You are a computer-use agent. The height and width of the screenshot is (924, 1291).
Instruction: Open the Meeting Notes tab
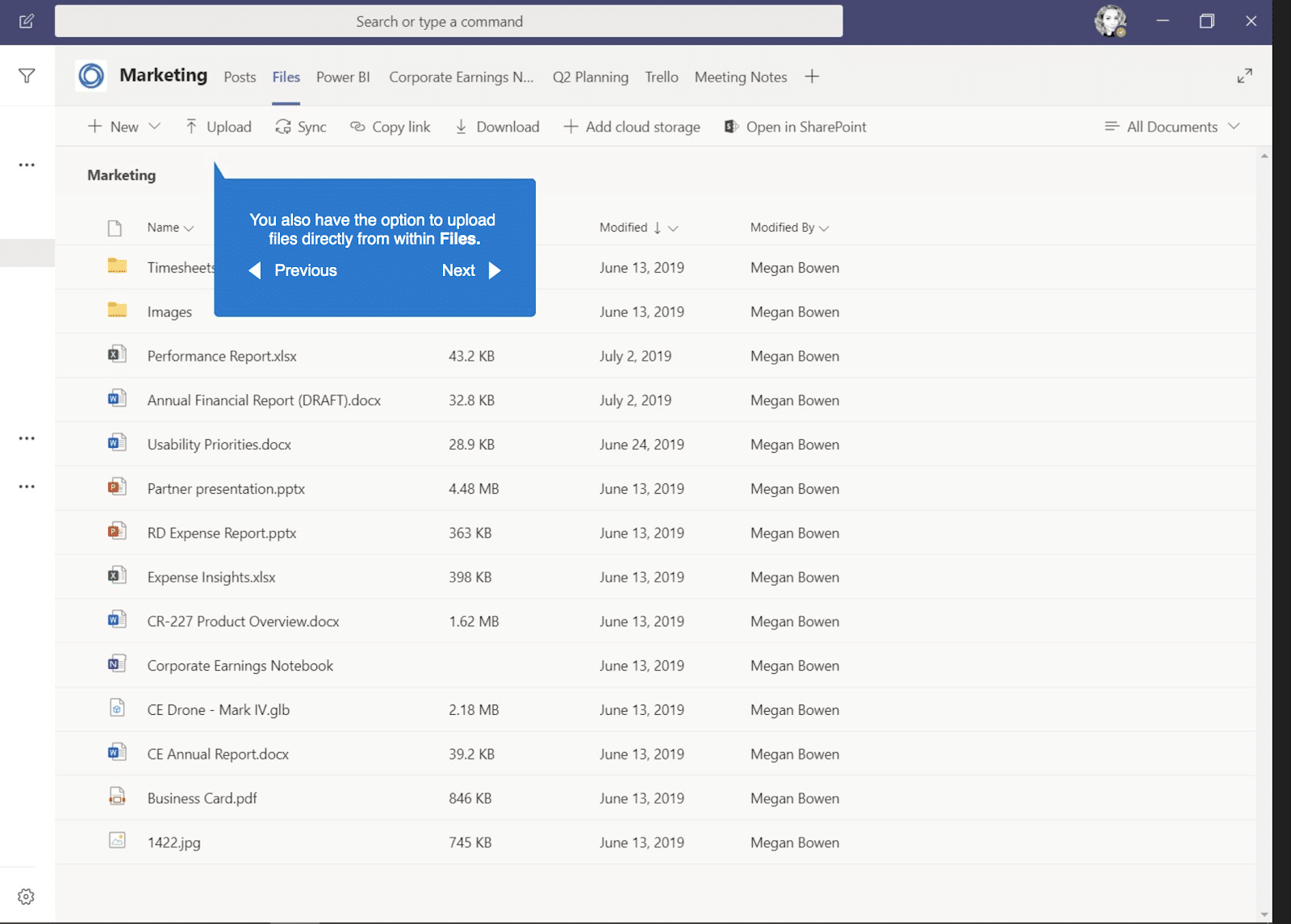click(741, 77)
